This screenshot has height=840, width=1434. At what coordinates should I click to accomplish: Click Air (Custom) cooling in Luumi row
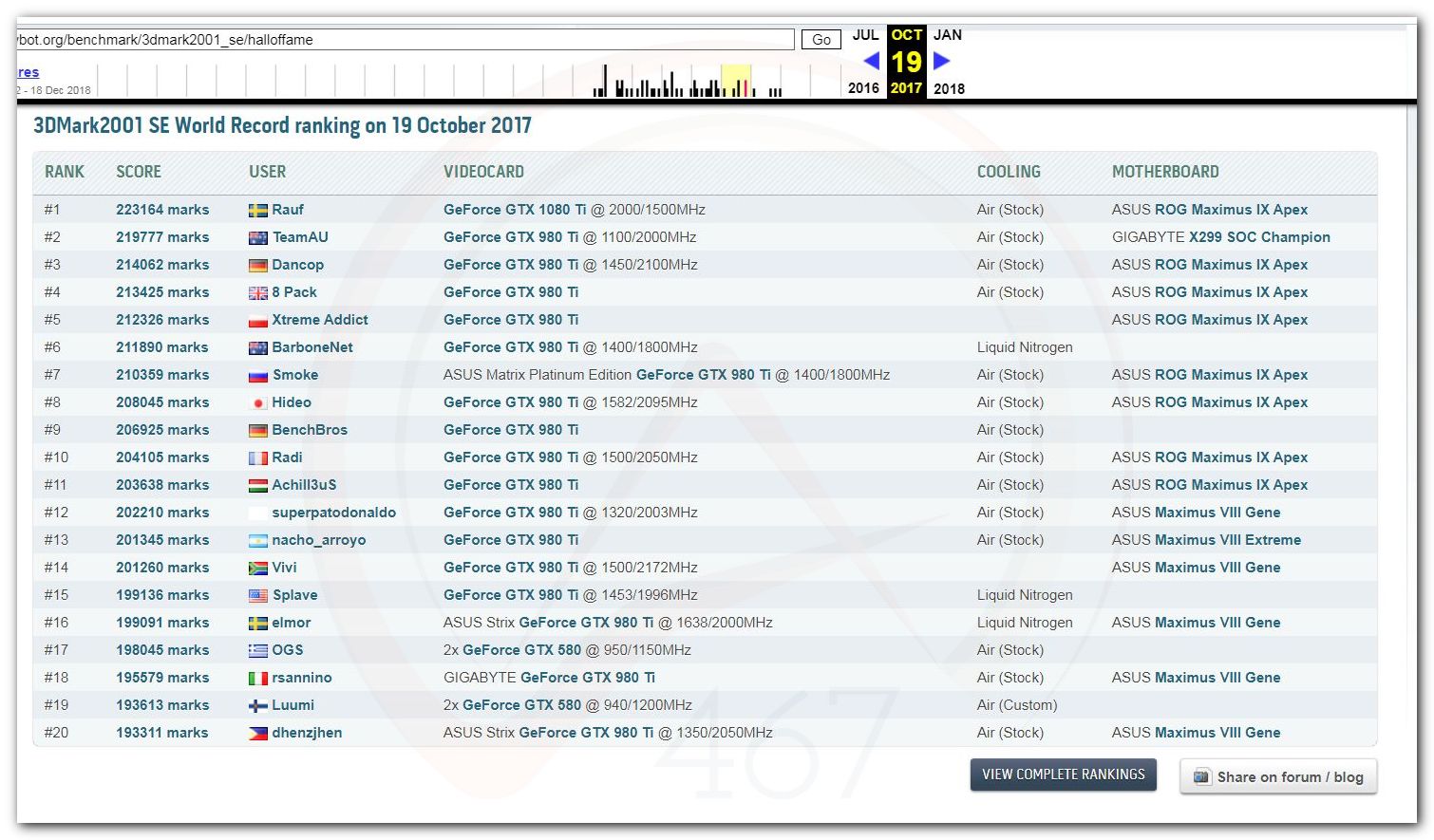(x=1017, y=705)
